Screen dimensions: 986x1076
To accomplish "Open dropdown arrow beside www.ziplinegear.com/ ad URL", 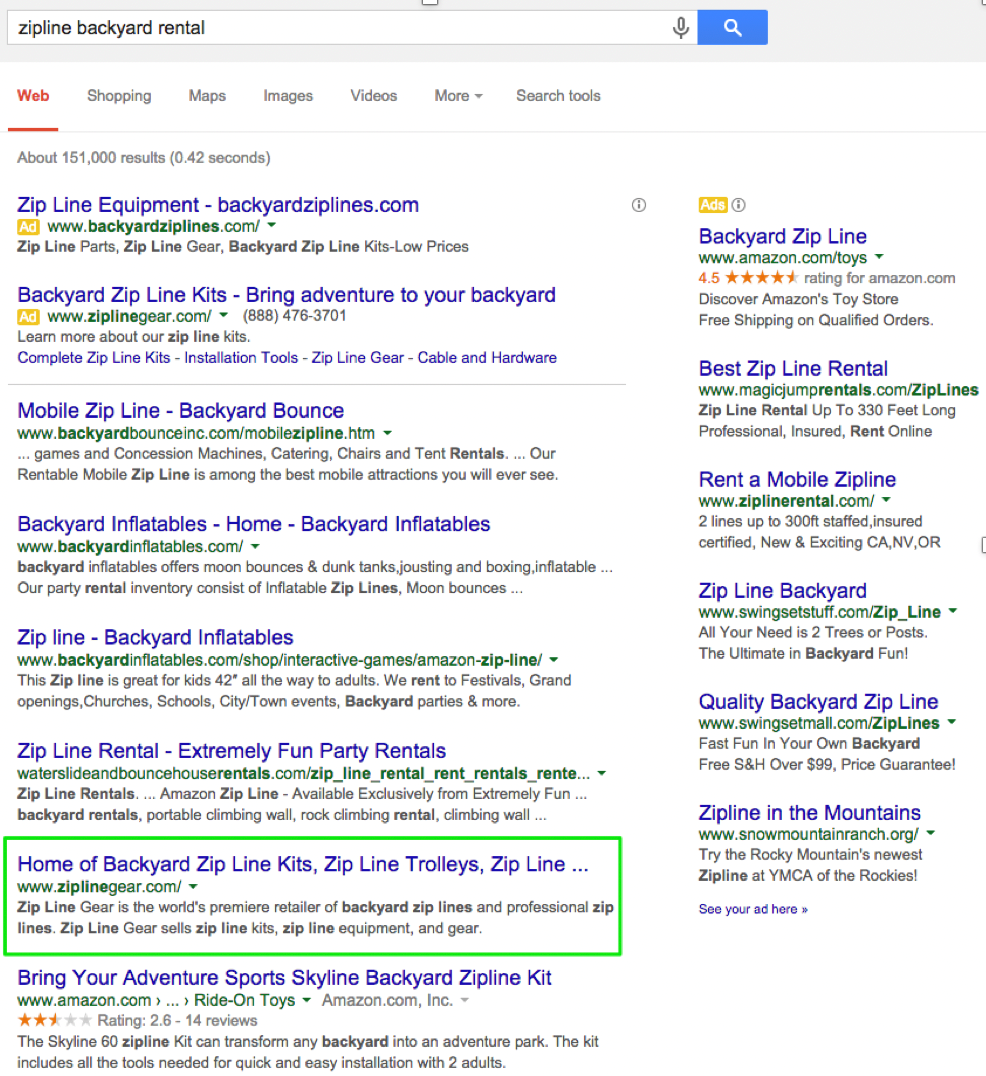I will (x=223, y=316).
